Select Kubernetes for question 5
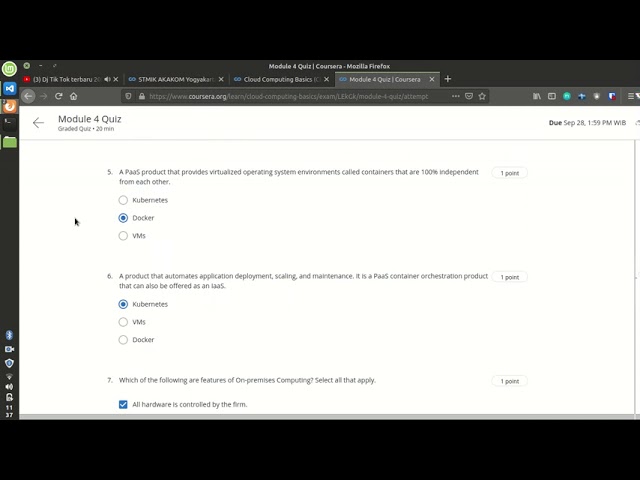Viewport: 640px width, 480px height. 123,200
